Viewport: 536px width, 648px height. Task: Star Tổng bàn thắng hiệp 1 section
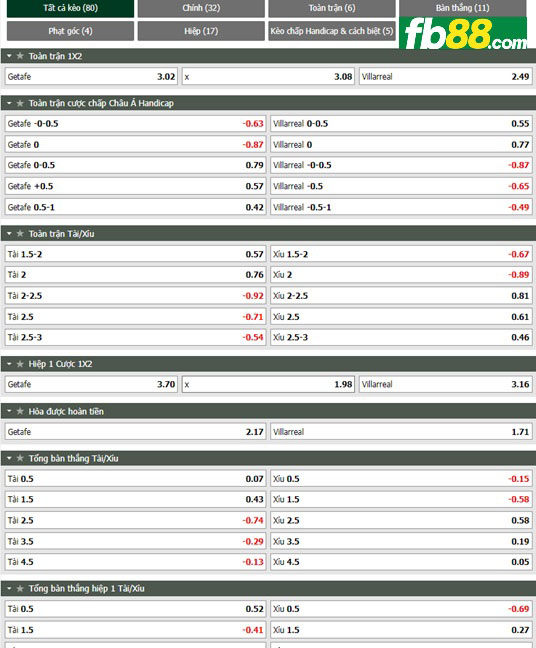pos(20,588)
